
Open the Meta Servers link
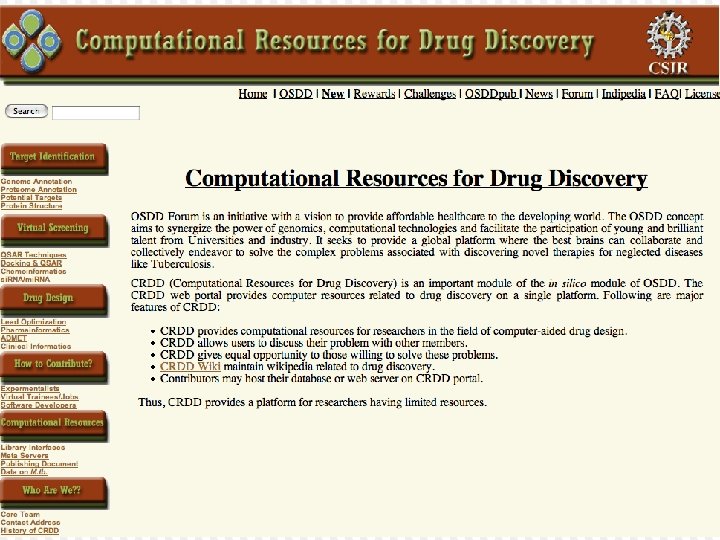point(24,456)
